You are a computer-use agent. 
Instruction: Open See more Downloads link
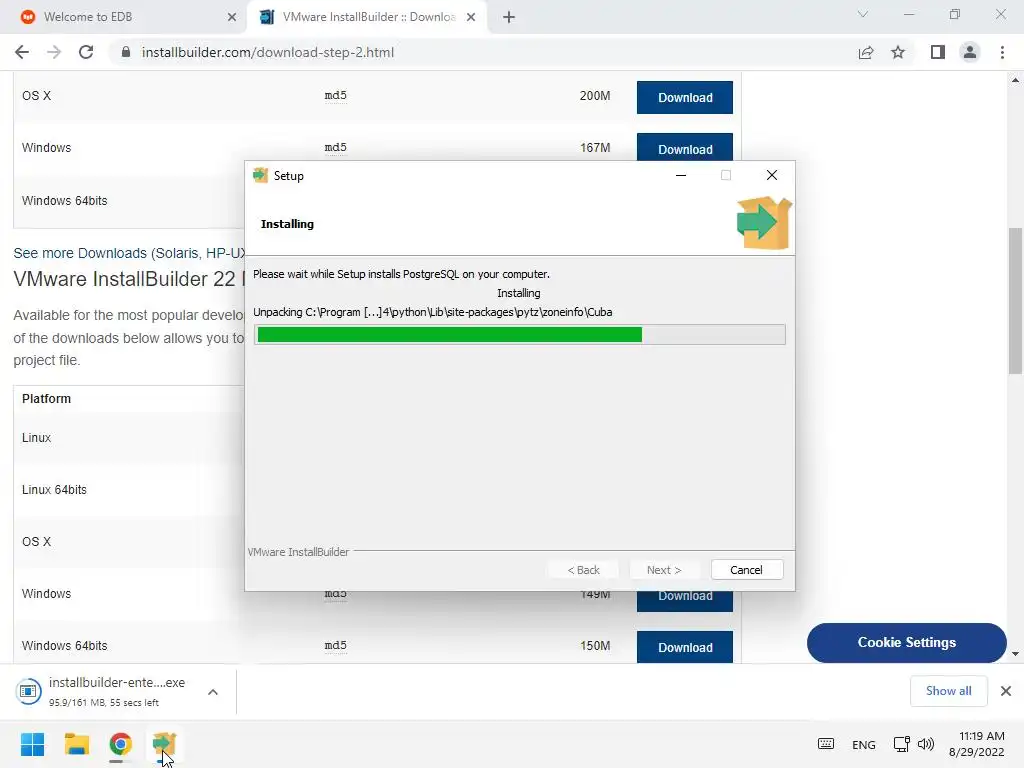[x=129, y=253]
